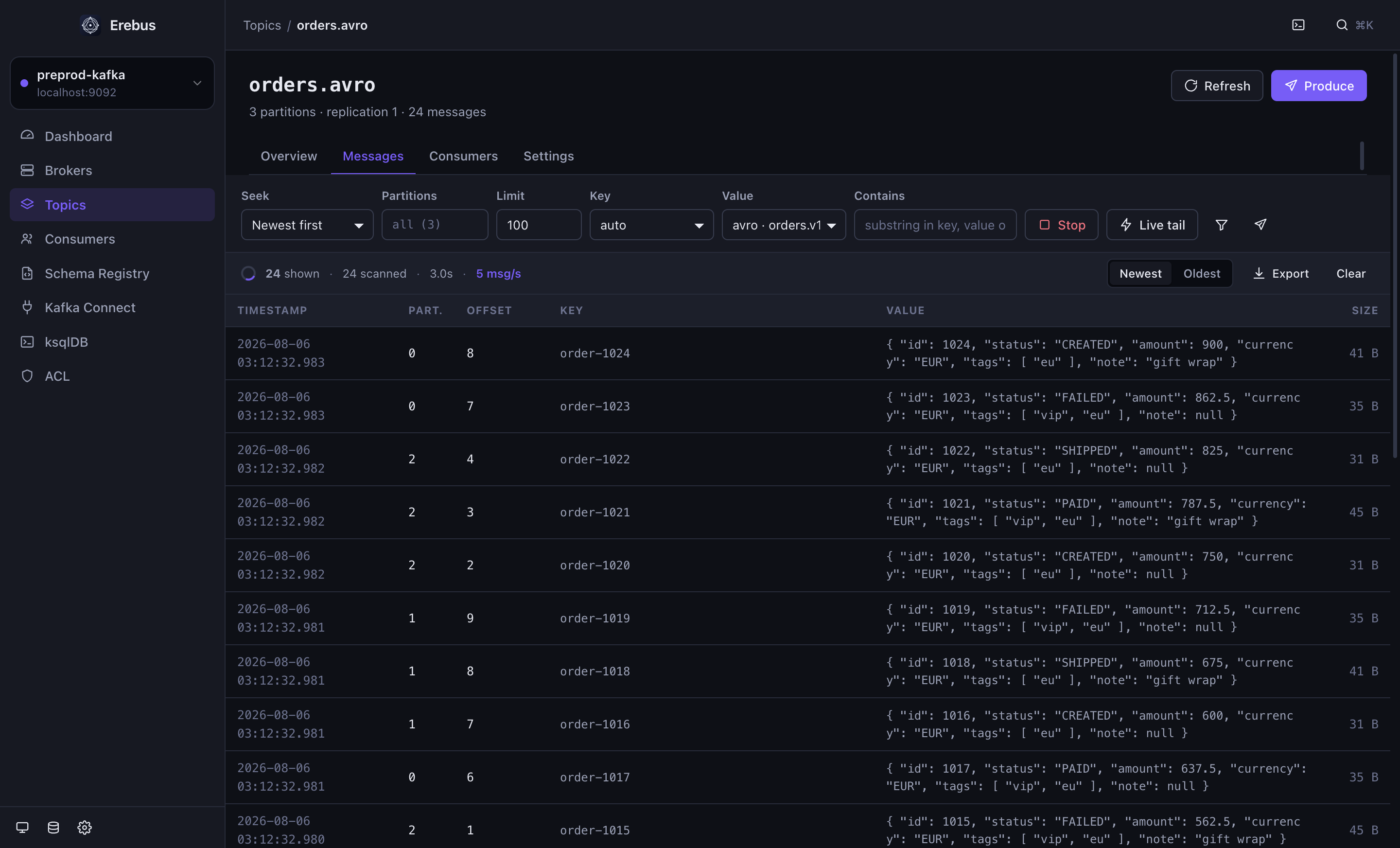Screen dimensions: 1400x848
Task: Open Dashboard in sidebar
Action: tap(112, 137)
